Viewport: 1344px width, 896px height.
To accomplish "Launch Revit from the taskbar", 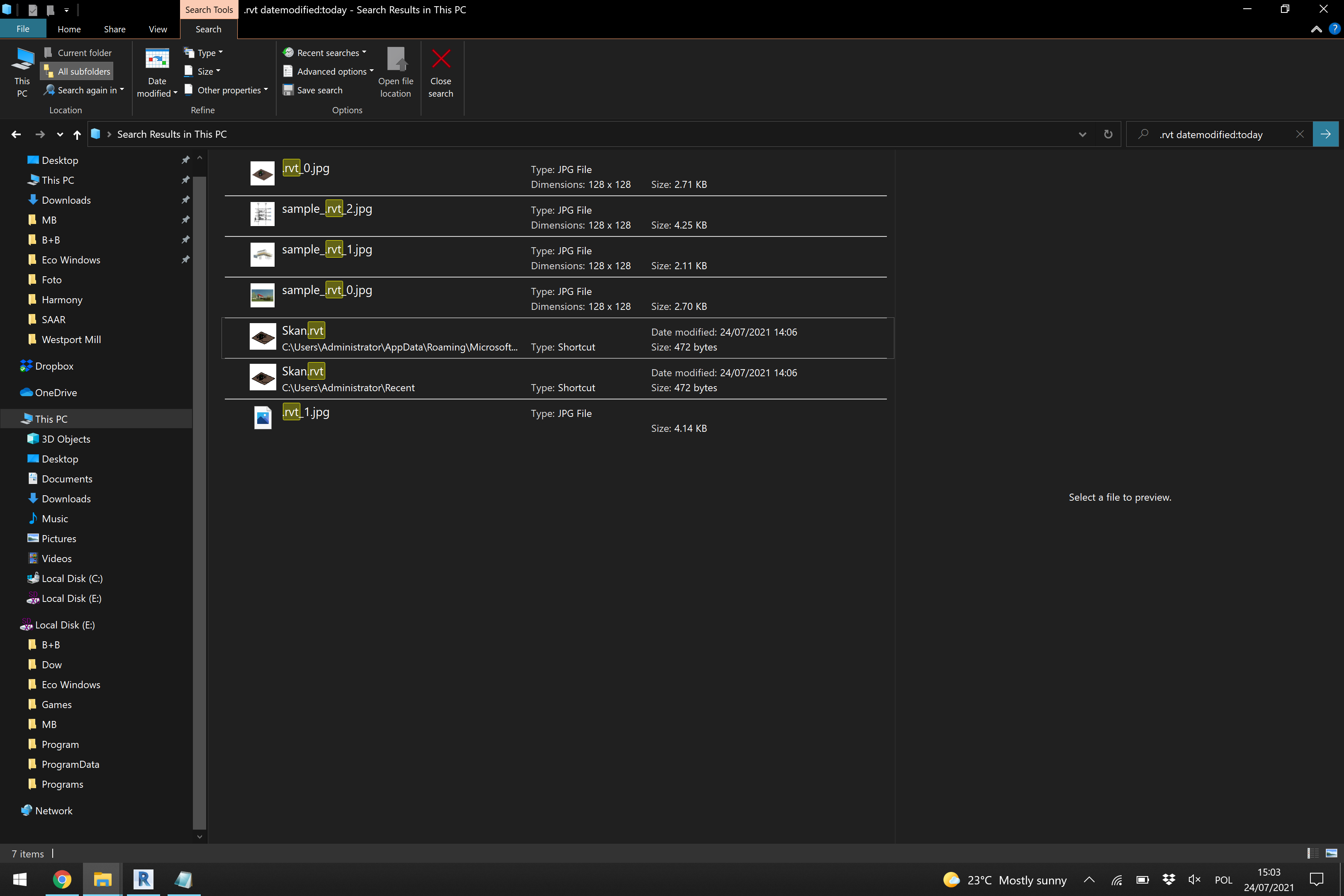I will [142, 879].
